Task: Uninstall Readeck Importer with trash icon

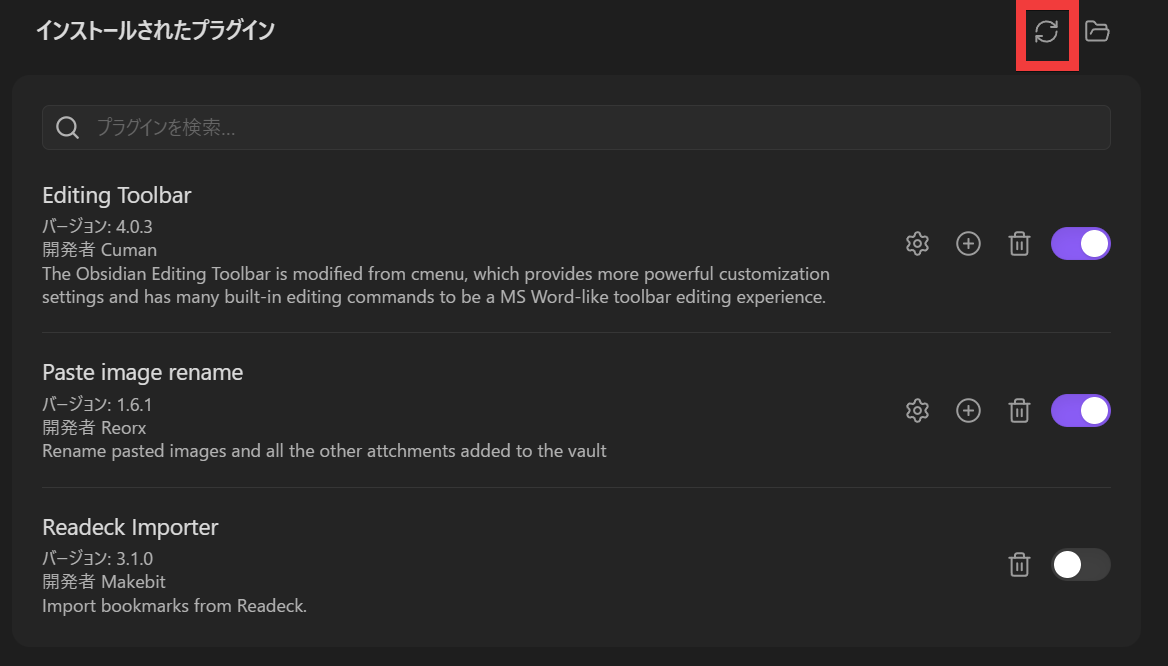Action: [x=1019, y=564]
